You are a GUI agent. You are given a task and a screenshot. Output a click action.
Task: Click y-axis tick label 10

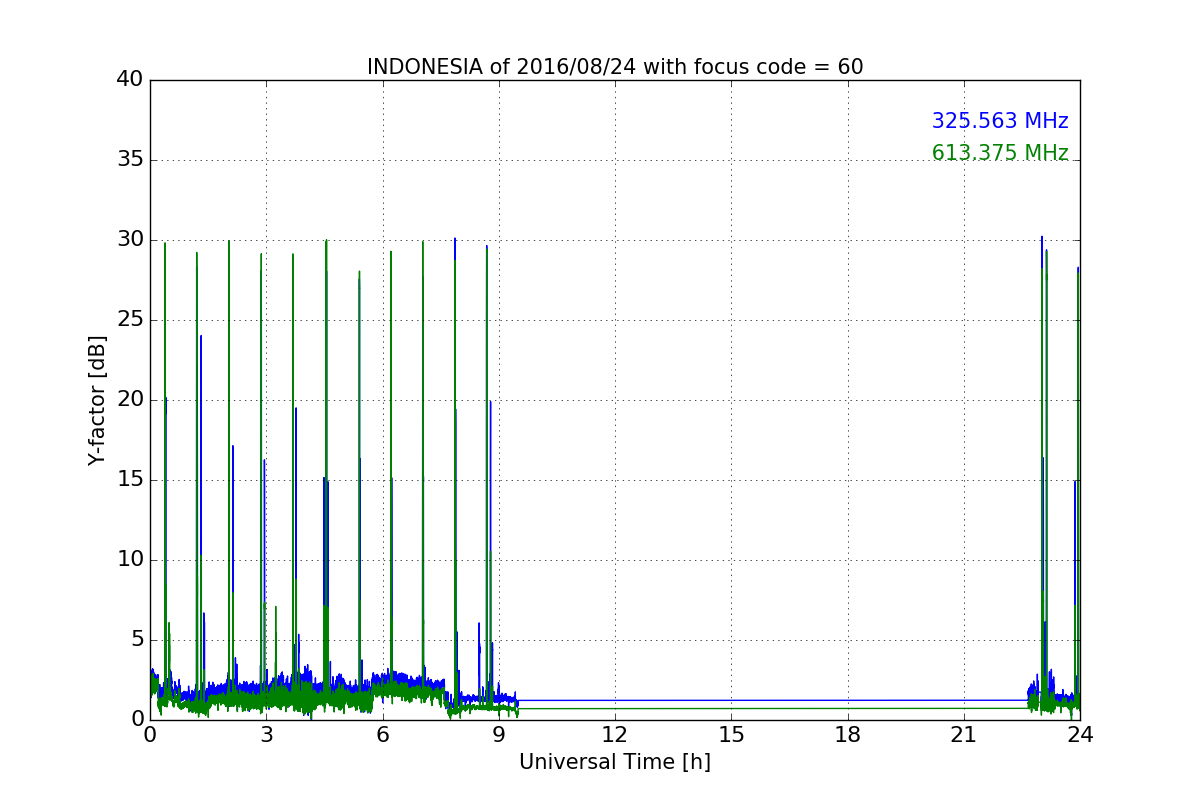click(x=130, y=560)
